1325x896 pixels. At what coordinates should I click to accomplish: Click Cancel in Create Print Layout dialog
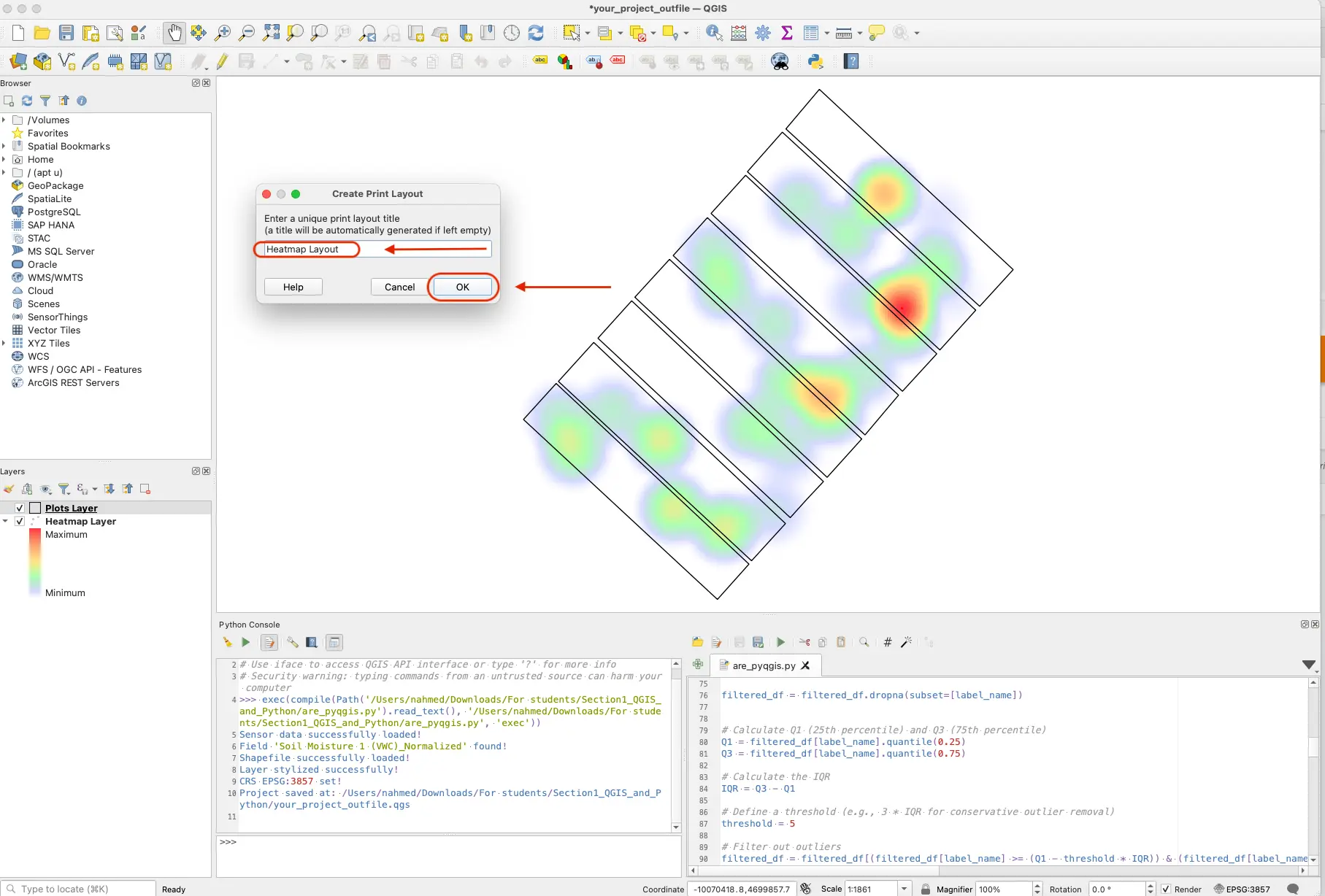pyautogui.click(x=399, y=287)
